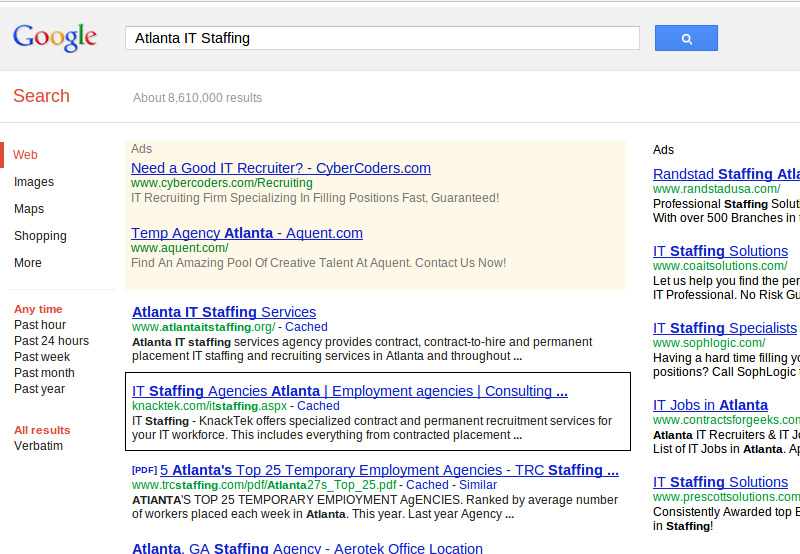This screenshot has width=800, height=554.
Task: Open the Randstad Staffing sidebar ad
Action: [x=726, y=174]
